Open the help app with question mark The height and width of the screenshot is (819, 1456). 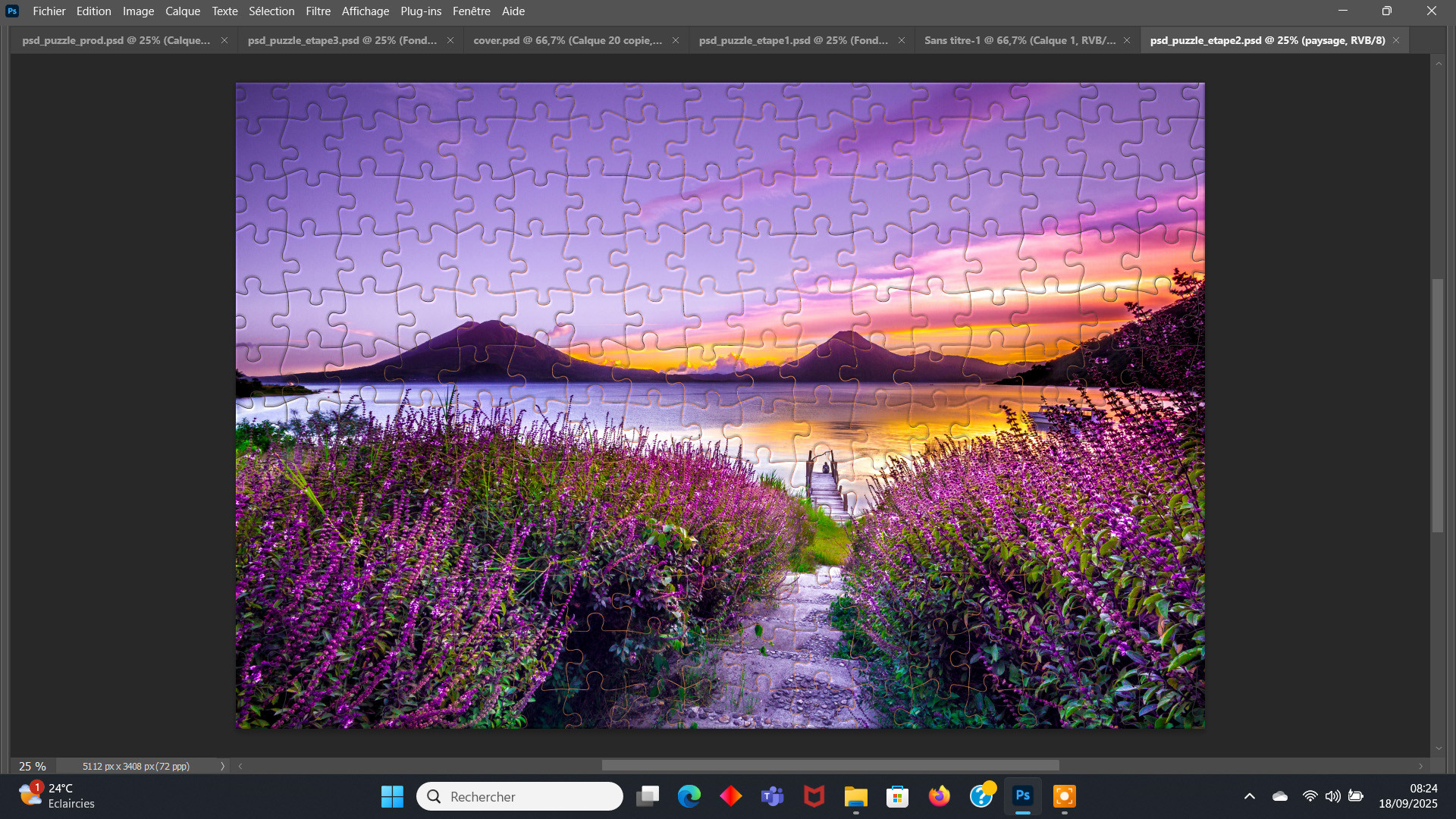tap(981, 796)
